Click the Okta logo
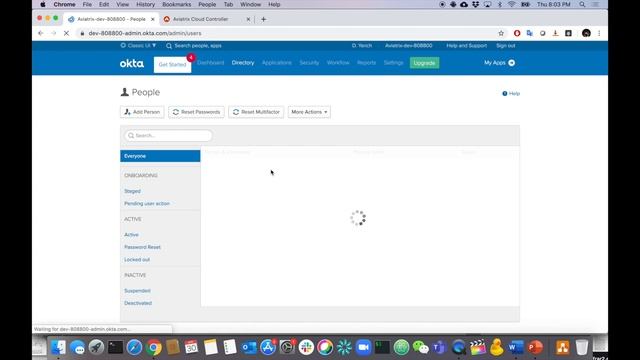Image resolution: width=640 pixels, height=360 pixels. point(131,63)
